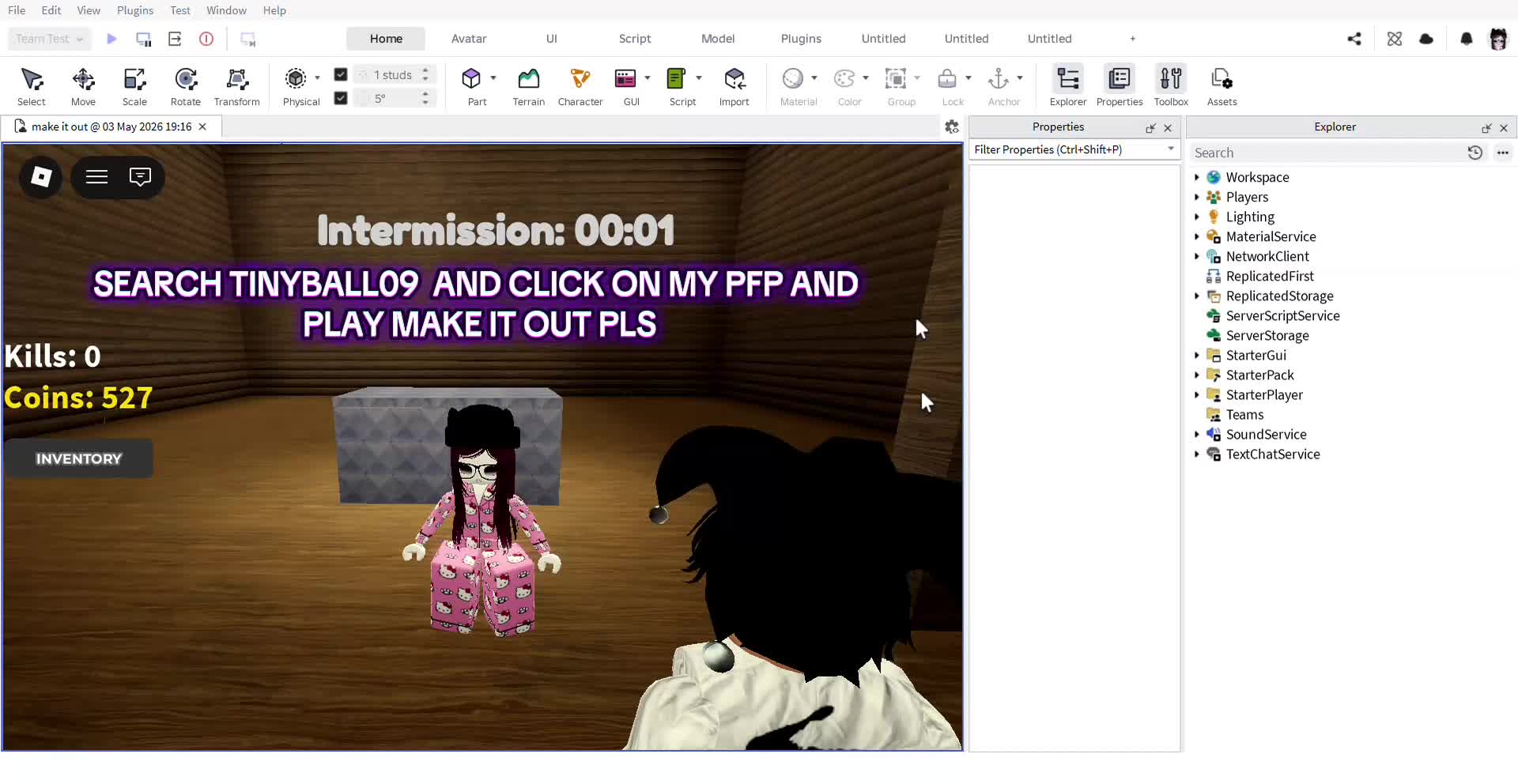Click the Explorer history icon
Screen dimensions: 1518x784
[1475, 153]
